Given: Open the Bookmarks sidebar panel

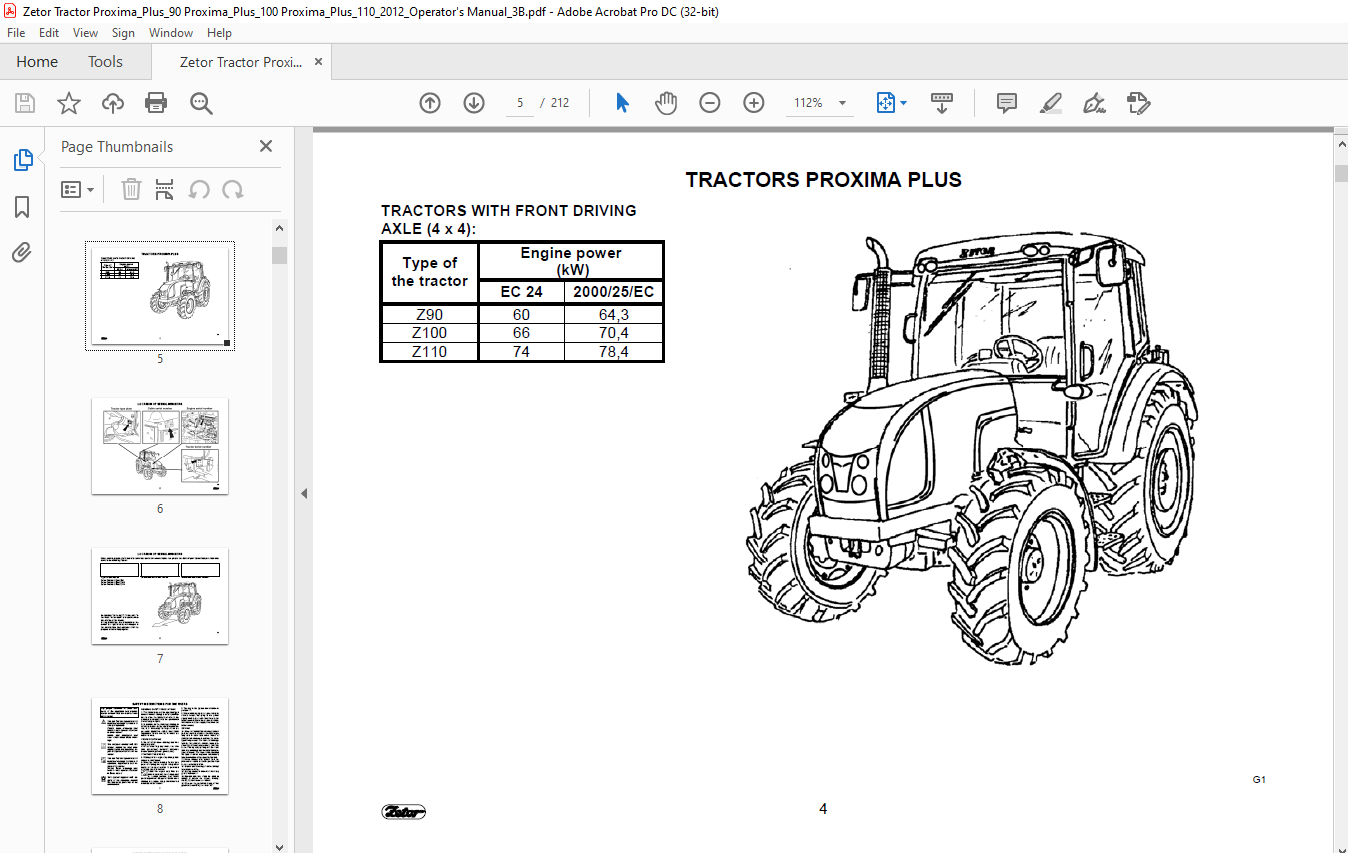Looking at the screenshot, I should (22, 207).
